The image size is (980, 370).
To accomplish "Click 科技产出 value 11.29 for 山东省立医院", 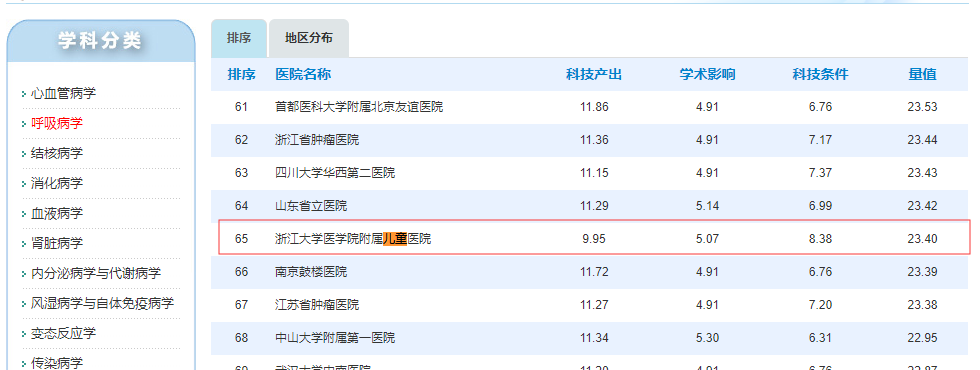I will click(x=594, y=206).
